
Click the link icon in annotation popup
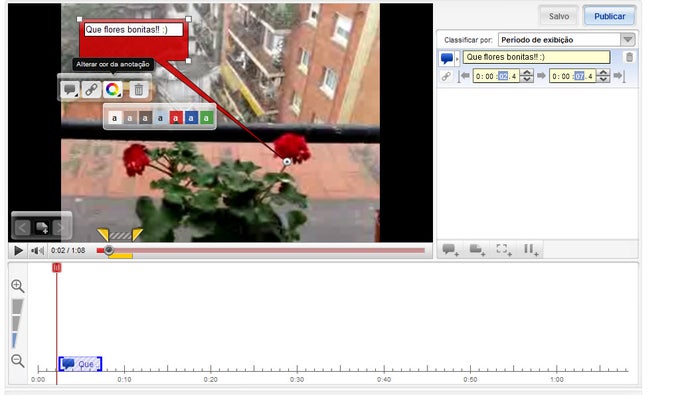[91, 90]
